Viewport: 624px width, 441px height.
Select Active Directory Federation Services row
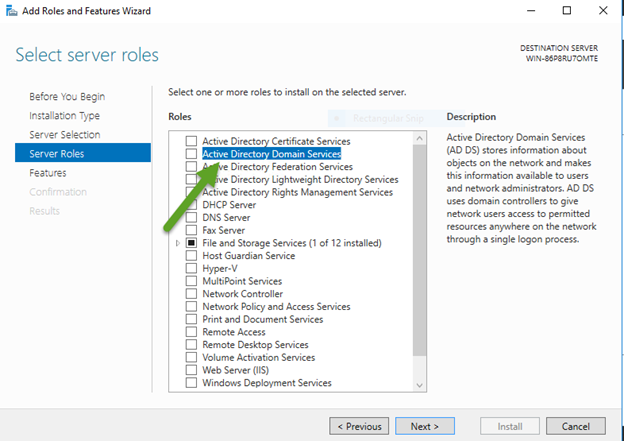click(277, 166)
